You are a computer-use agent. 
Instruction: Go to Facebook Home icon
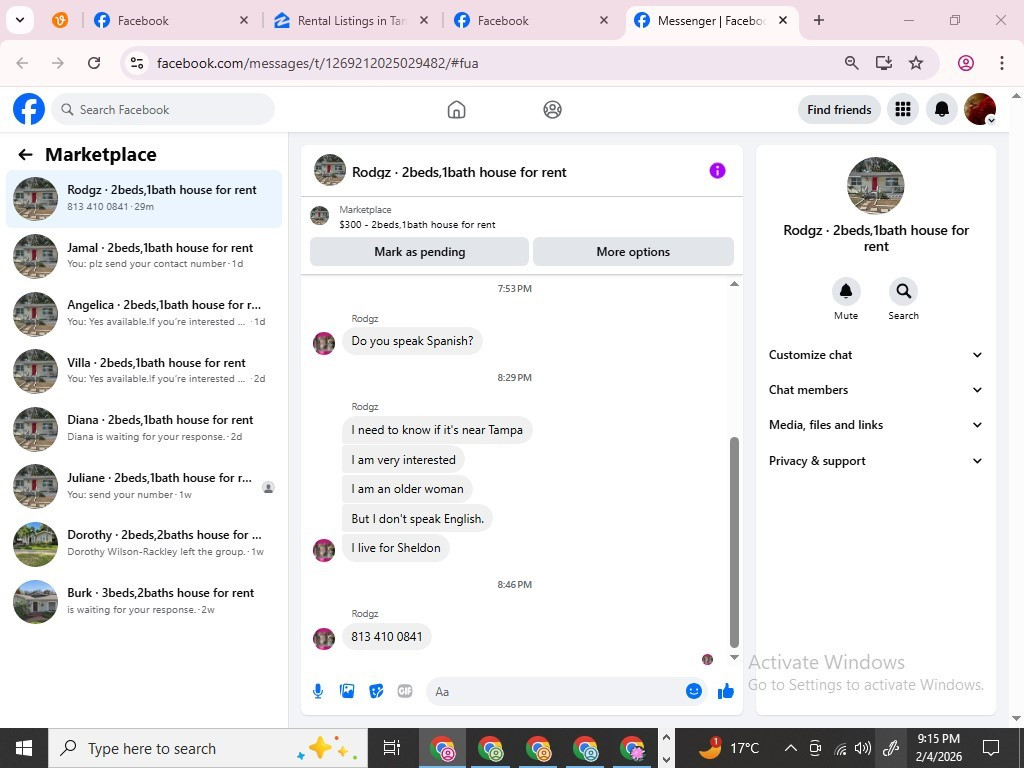tap(456, 110)
